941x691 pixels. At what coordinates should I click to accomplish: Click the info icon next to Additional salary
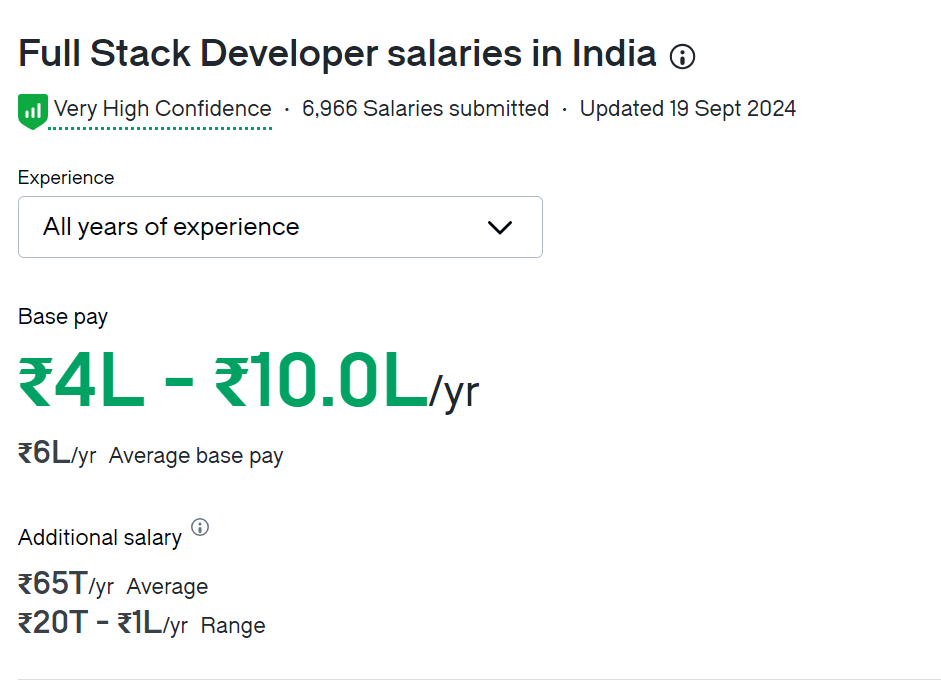200,527
